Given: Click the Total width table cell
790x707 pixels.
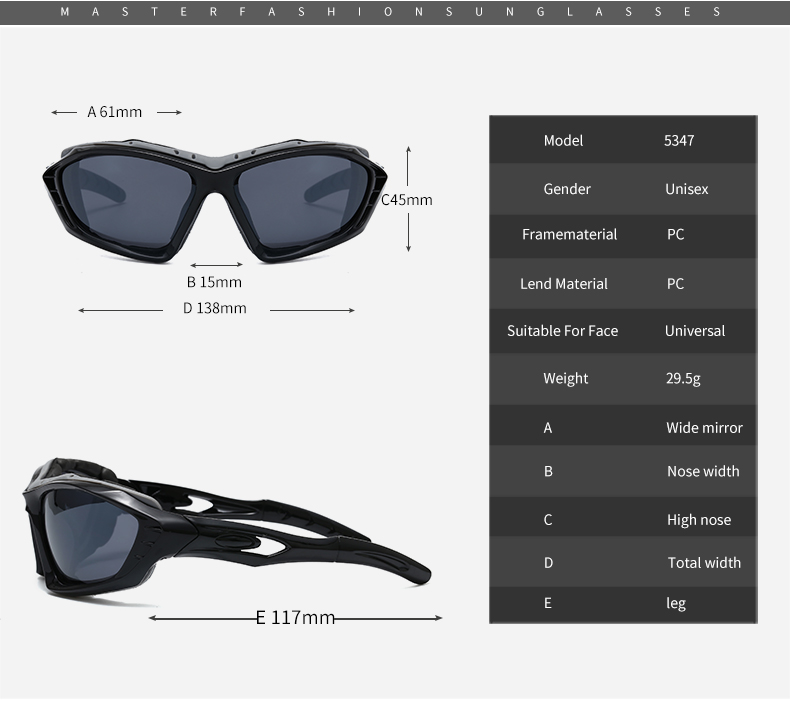Looking at the screenshot, I should [x=704, y=563].
